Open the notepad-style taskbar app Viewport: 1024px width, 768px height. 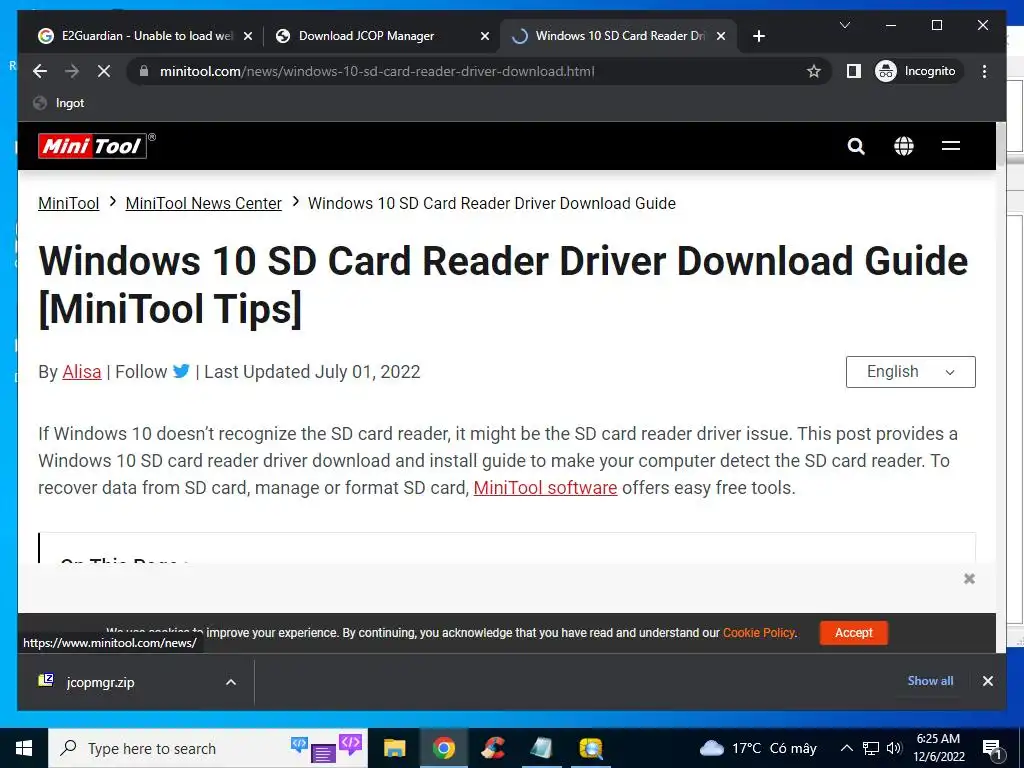point(541,748)
